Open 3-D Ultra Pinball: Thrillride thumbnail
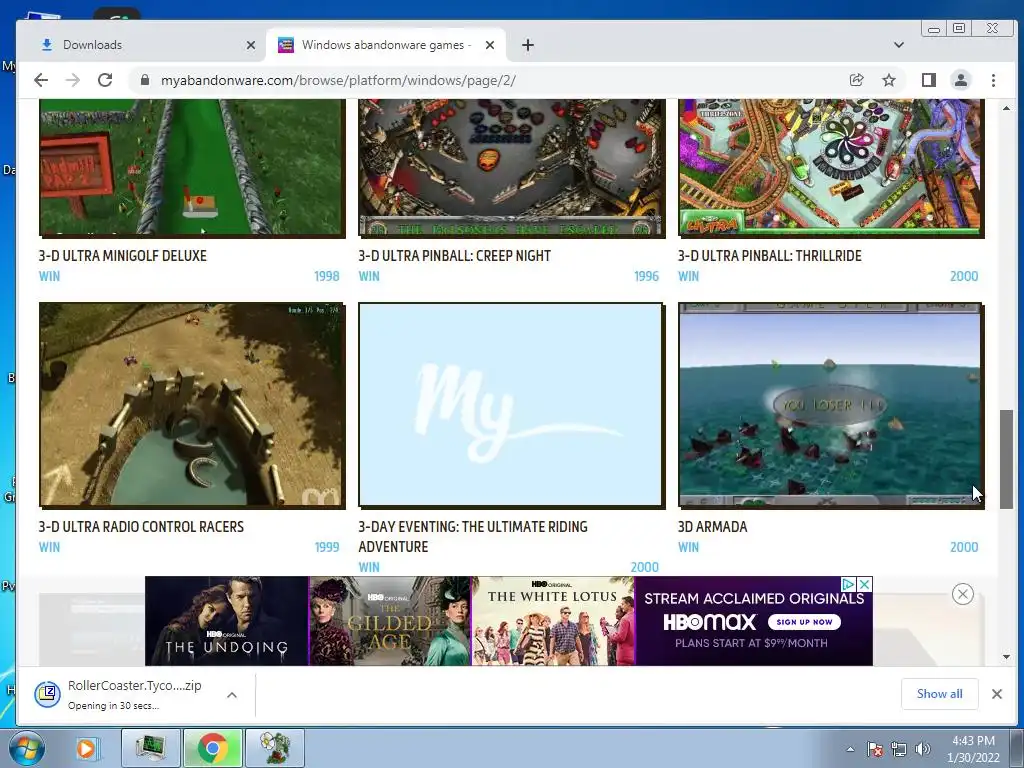 coord(831,167)
